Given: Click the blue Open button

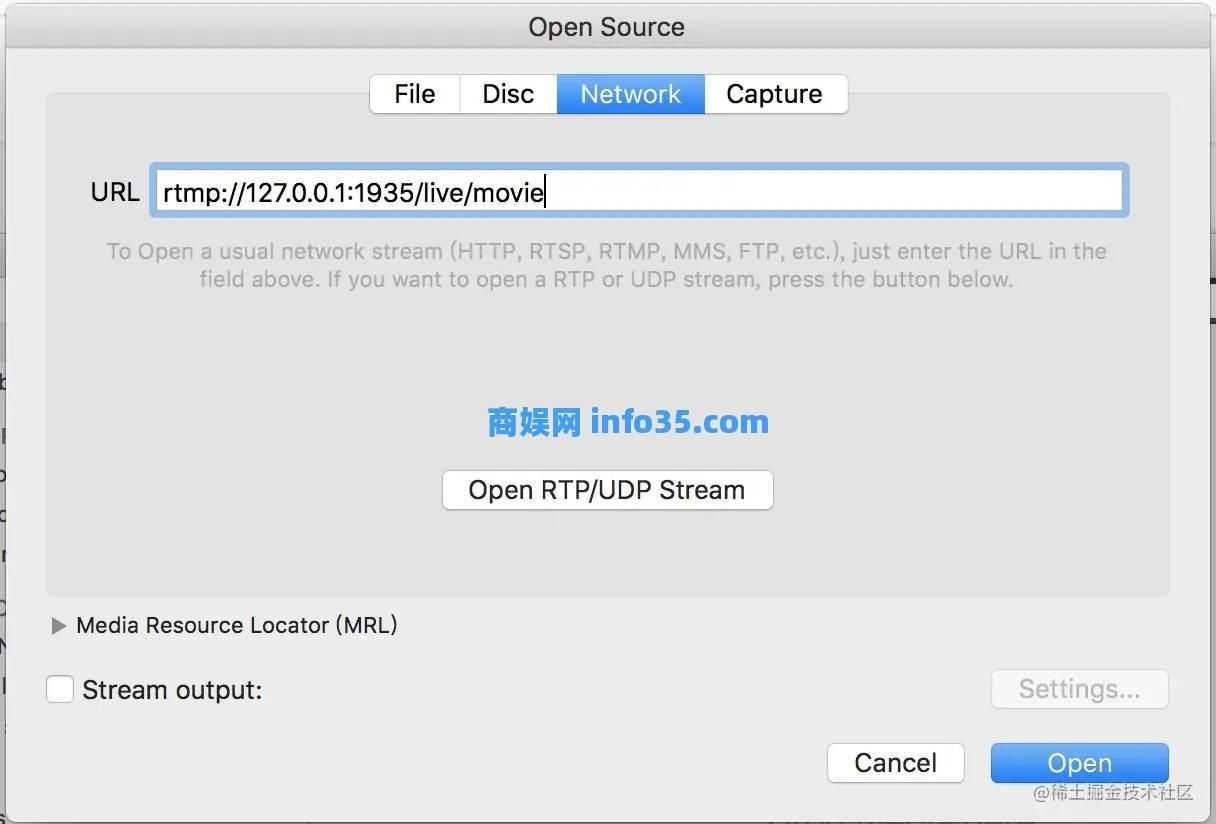Looking at the screenshot, I should 1079,763.
